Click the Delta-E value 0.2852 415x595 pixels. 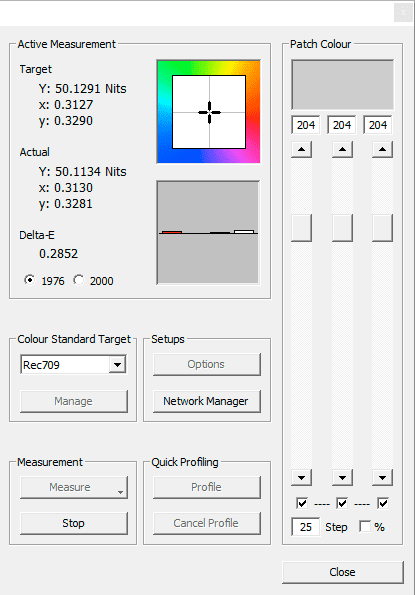coord(58,253)
